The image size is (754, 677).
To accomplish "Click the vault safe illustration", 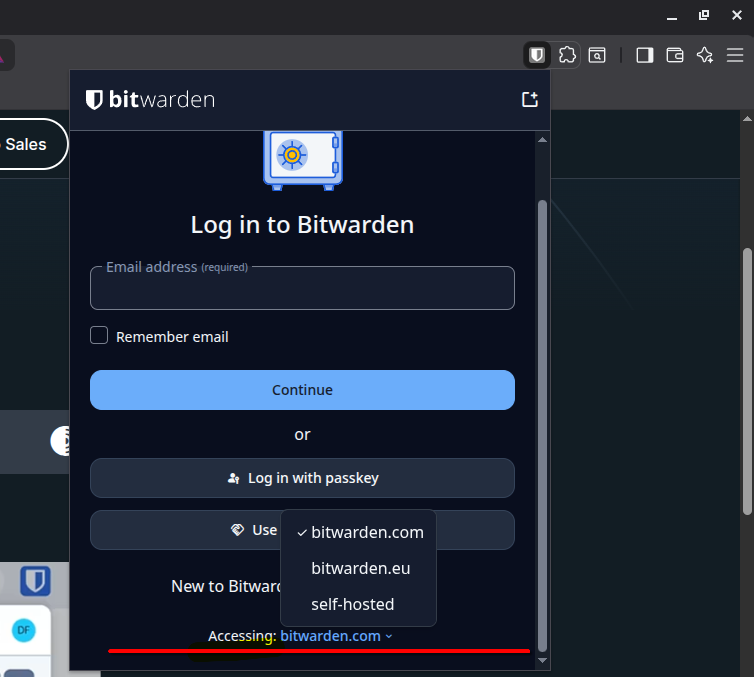I will 302,160.
